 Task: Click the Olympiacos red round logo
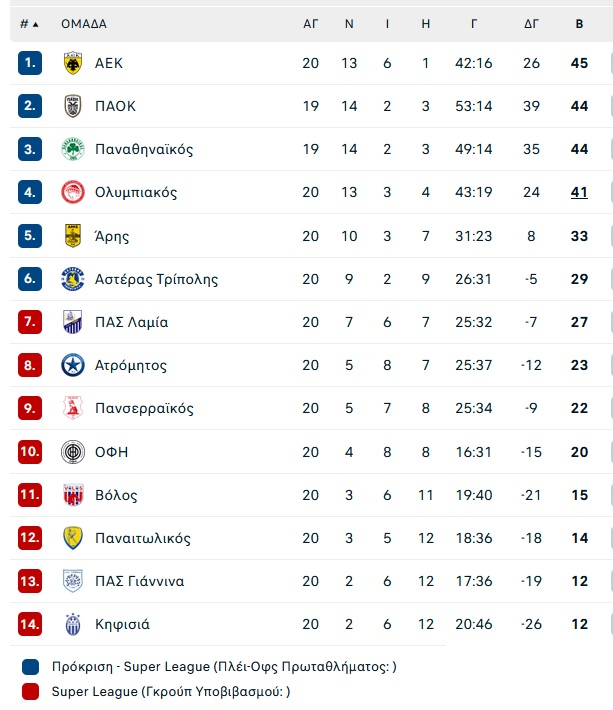(x=72, y=192)
